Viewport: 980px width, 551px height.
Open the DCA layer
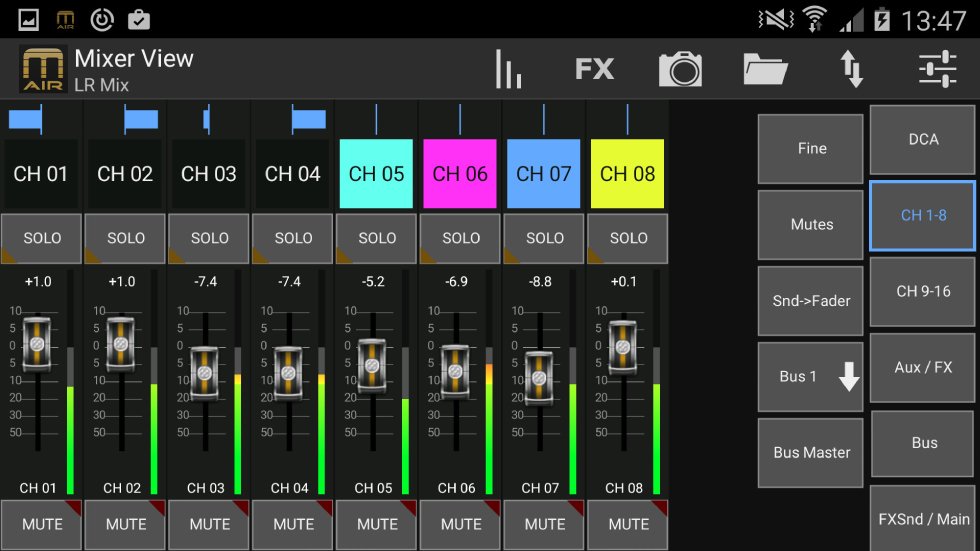click(x=923, y=140)
